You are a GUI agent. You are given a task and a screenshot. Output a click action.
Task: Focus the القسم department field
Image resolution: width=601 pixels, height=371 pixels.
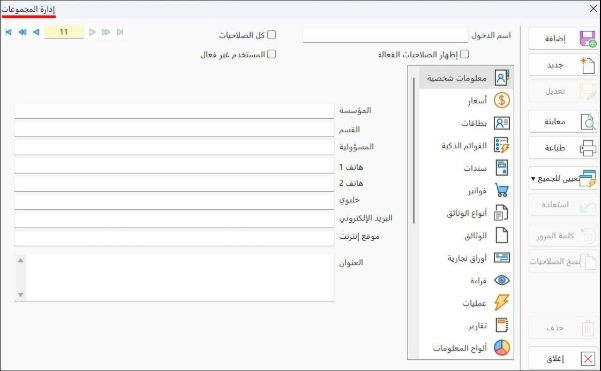pyautogui.click(x=174, y=129)
